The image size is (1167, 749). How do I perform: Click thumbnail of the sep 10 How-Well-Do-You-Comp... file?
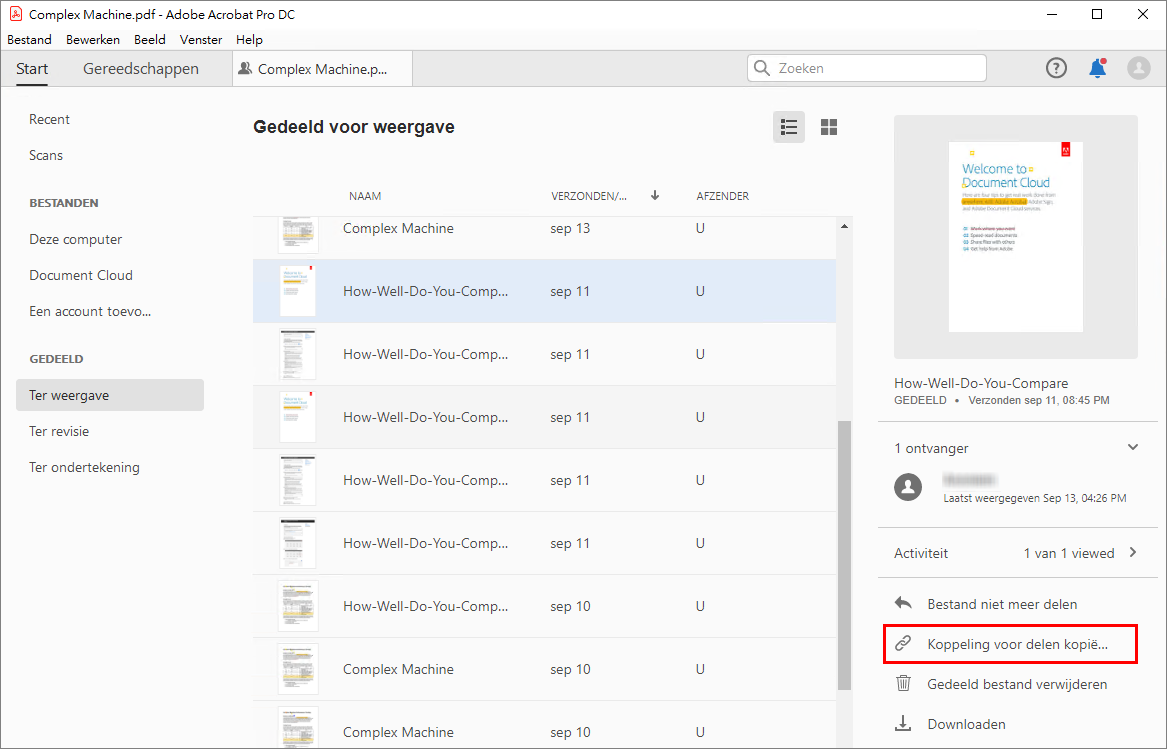pyautogui.click(x=298, y=606)
